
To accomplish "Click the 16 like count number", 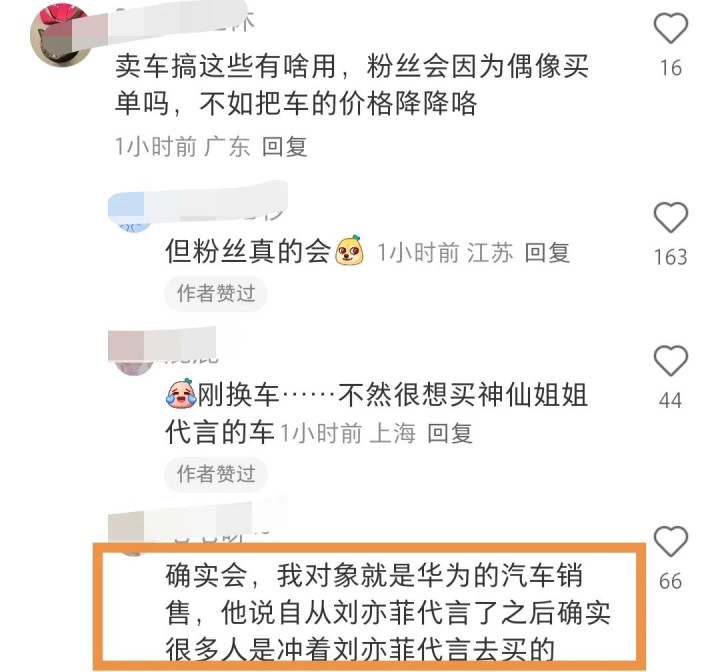I will pos(670,68).
